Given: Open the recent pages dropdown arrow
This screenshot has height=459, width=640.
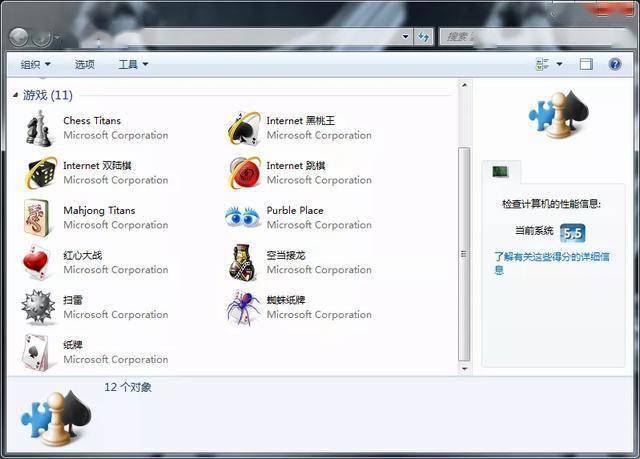Looking at the screenshot, I should (58, 38).
